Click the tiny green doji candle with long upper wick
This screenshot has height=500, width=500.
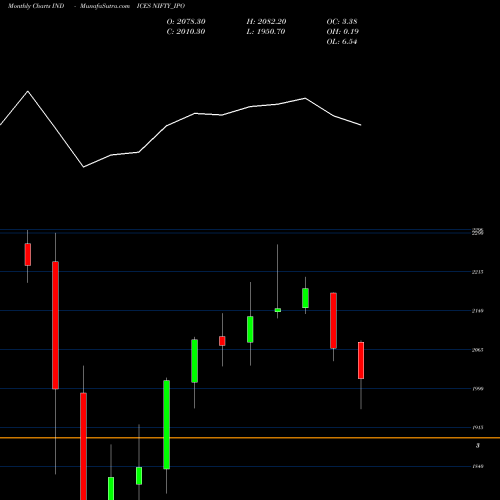(278, 310)
